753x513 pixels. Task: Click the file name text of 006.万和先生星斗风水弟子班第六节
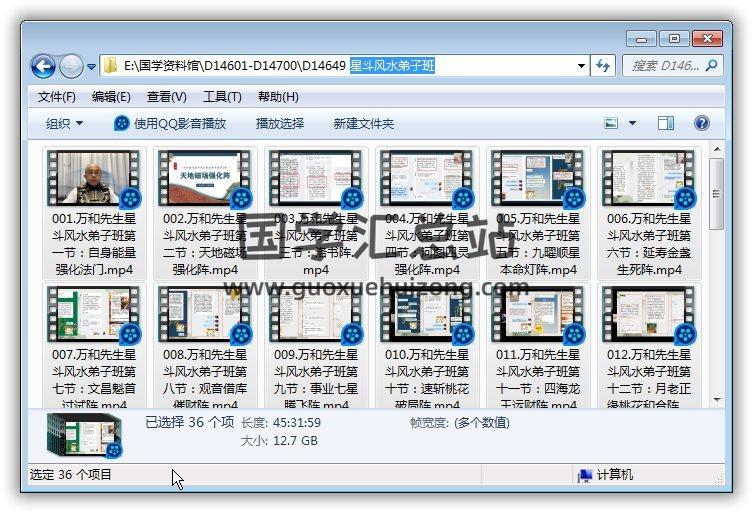pos(649,244)
